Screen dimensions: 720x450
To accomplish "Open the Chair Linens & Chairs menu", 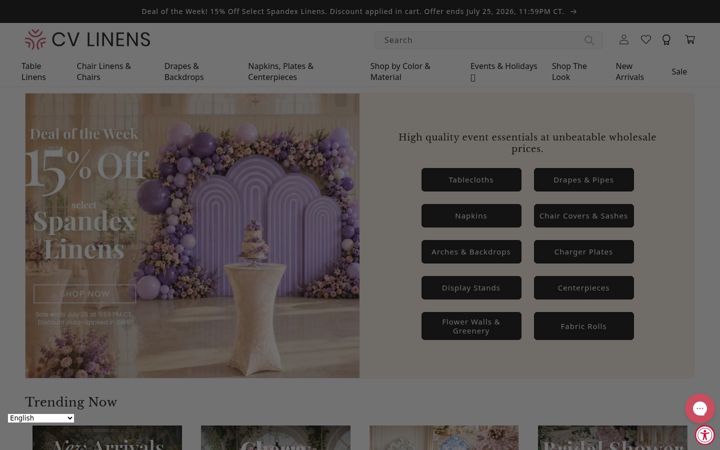I will click(x=104, y=72).
